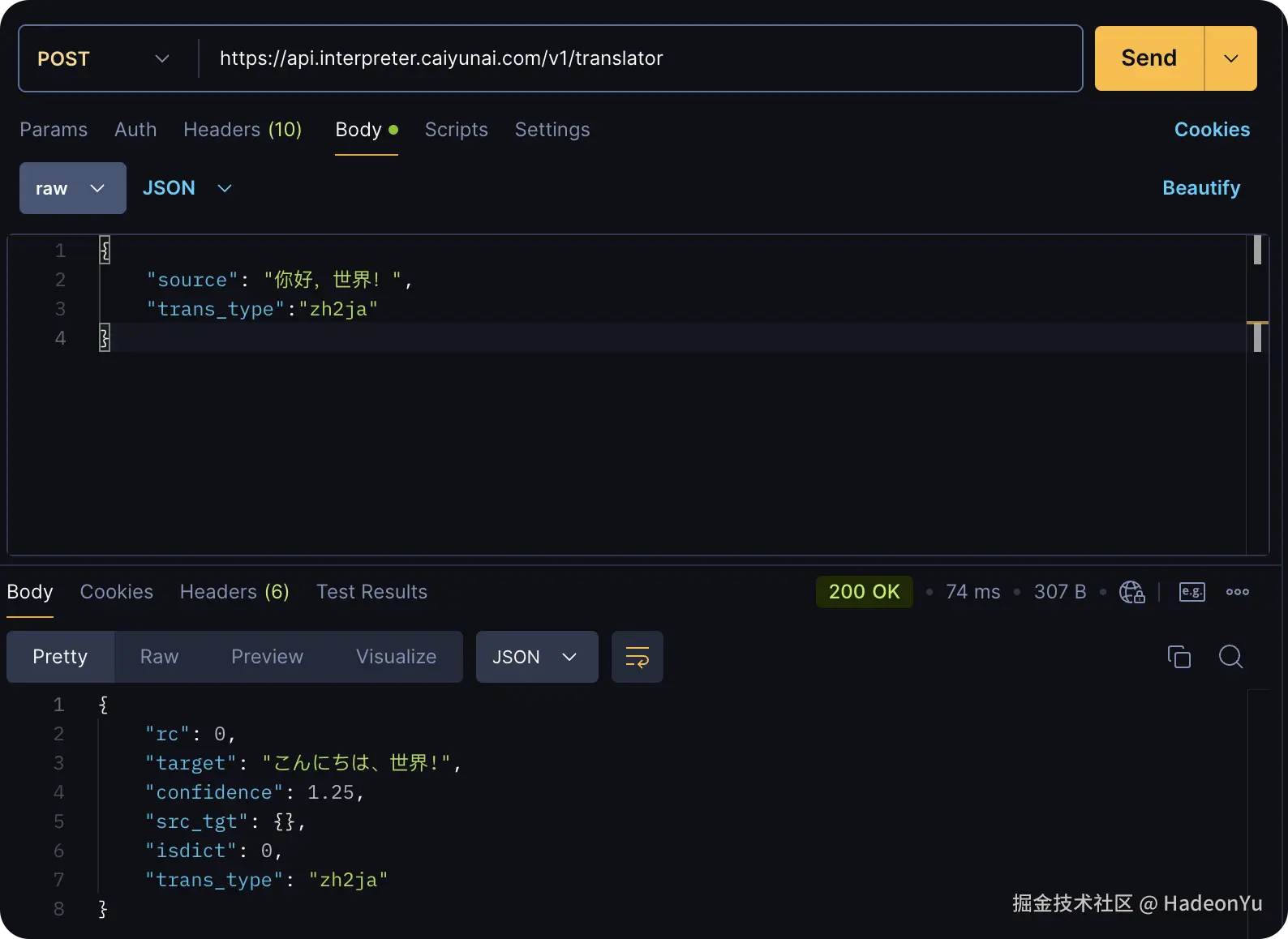Open the raw body type dropdown

(x=72, y=188)
